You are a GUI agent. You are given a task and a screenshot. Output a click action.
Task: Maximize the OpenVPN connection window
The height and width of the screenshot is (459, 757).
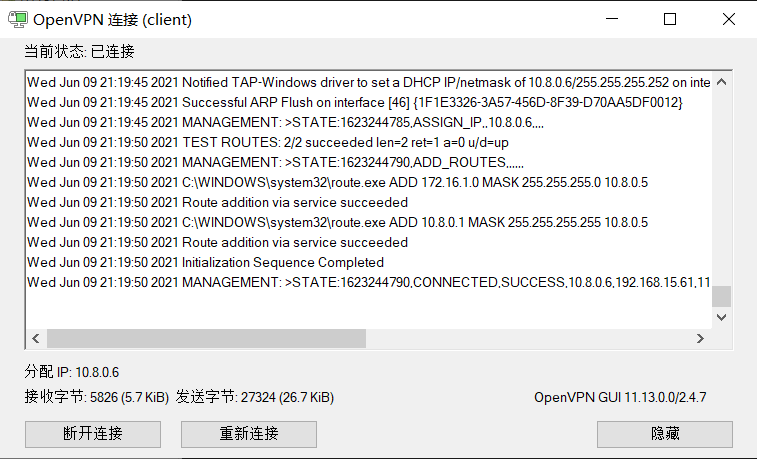(670, 19)
